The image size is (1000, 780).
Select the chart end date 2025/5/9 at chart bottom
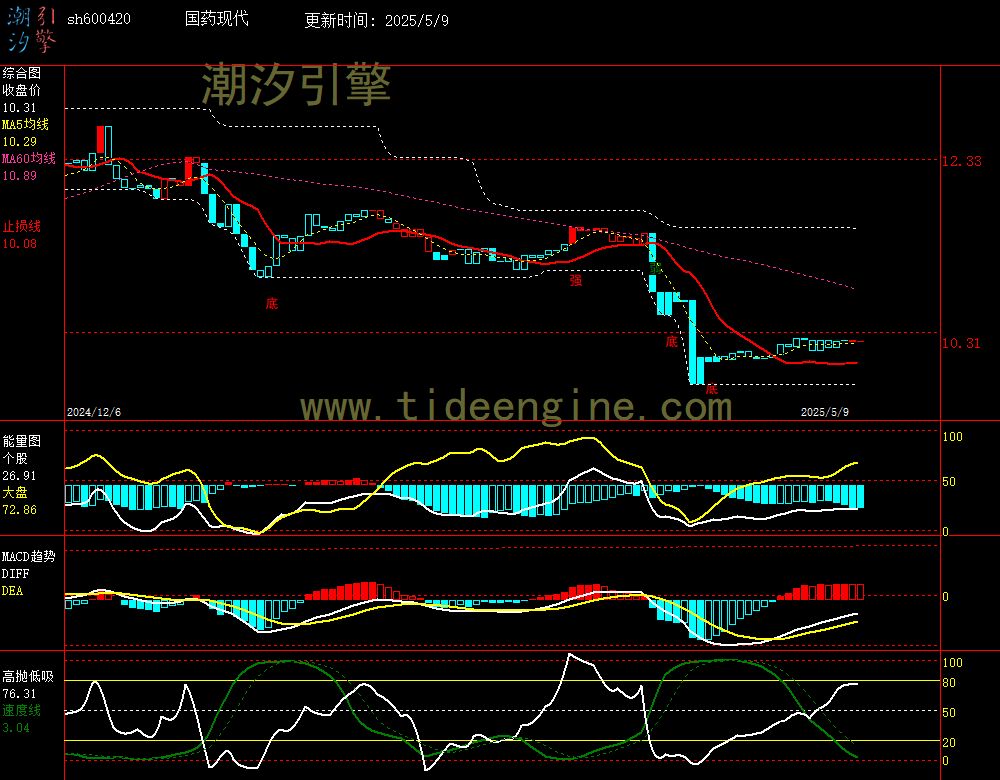click(x=825, y=412)
